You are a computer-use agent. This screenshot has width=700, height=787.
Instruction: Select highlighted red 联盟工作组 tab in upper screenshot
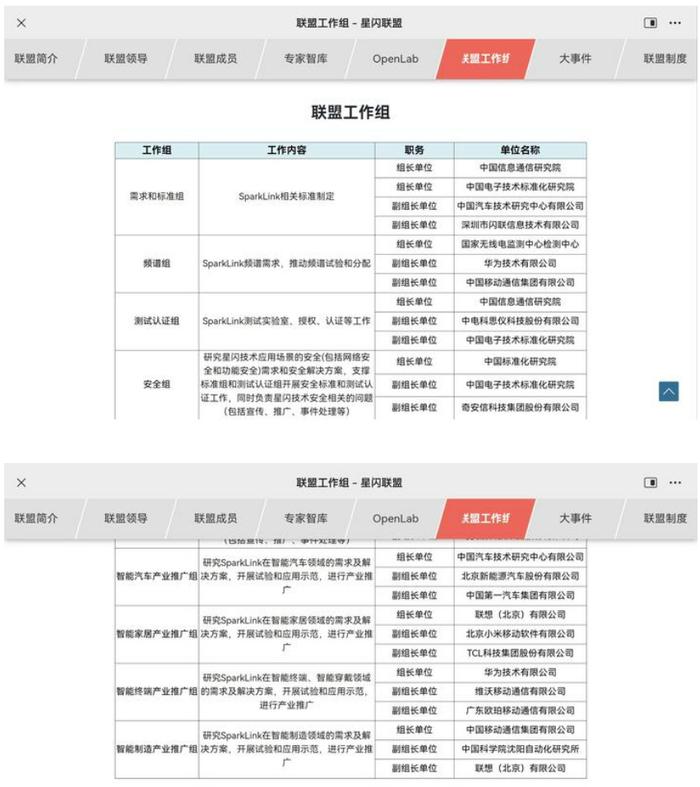[x=485, y=59]
